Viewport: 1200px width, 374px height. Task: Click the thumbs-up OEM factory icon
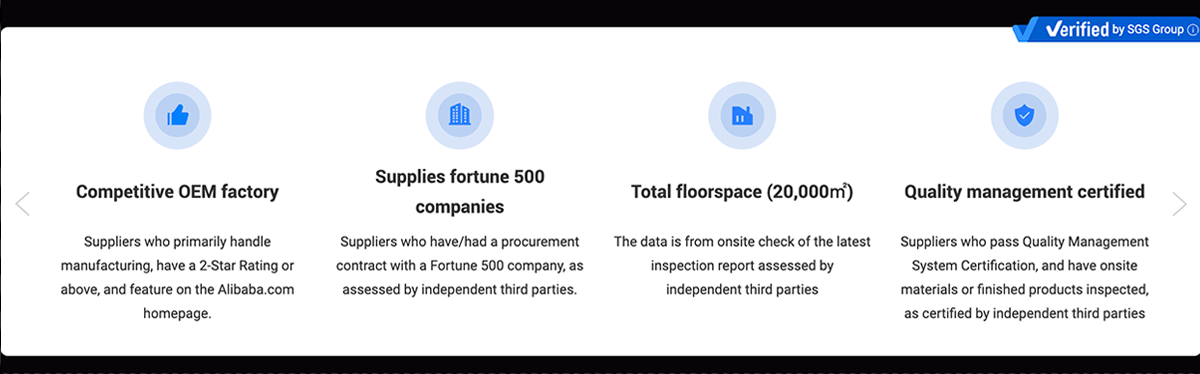click(x=178, y=116)
